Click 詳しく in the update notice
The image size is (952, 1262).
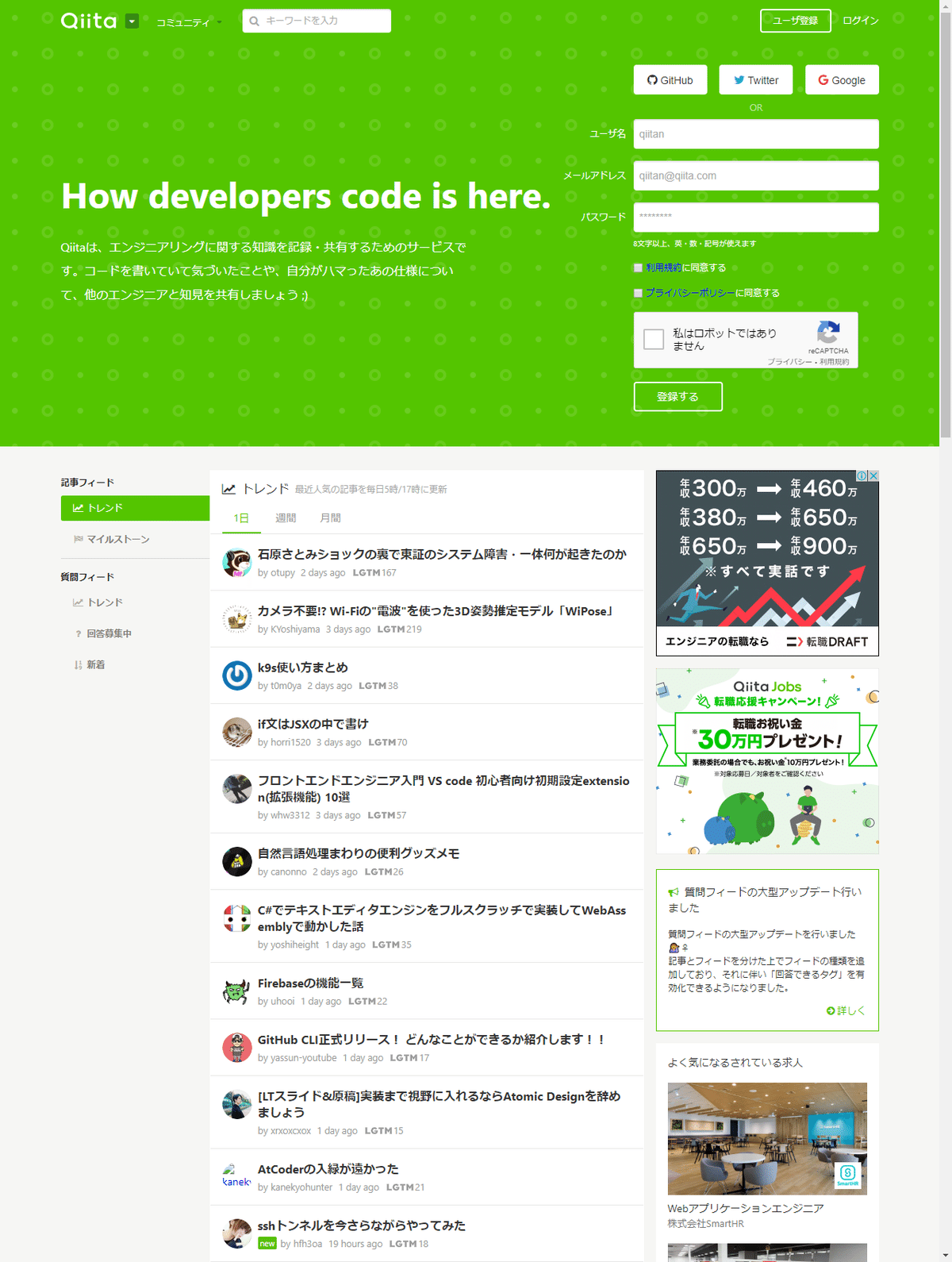[846, 1010]
